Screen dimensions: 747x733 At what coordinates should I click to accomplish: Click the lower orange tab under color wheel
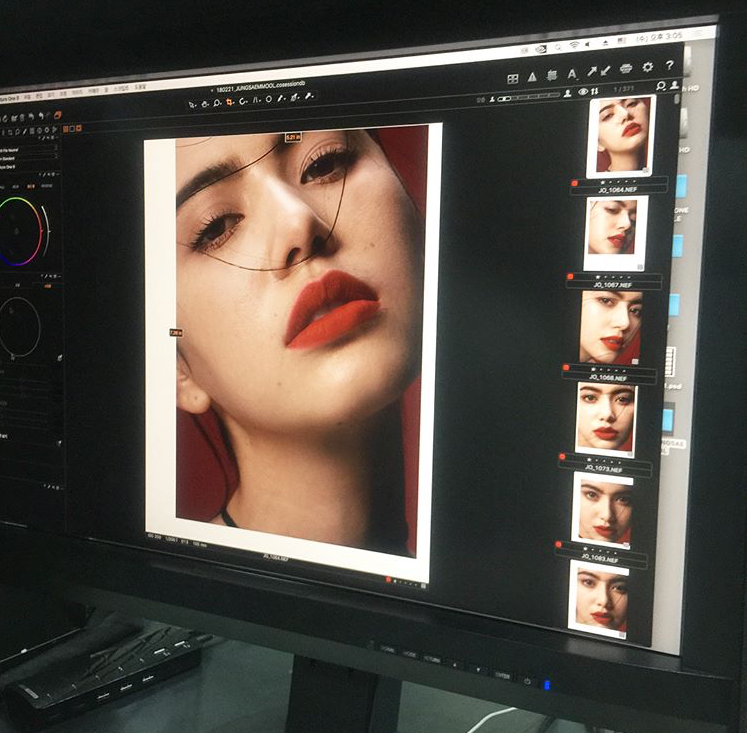tap(47, 286)
